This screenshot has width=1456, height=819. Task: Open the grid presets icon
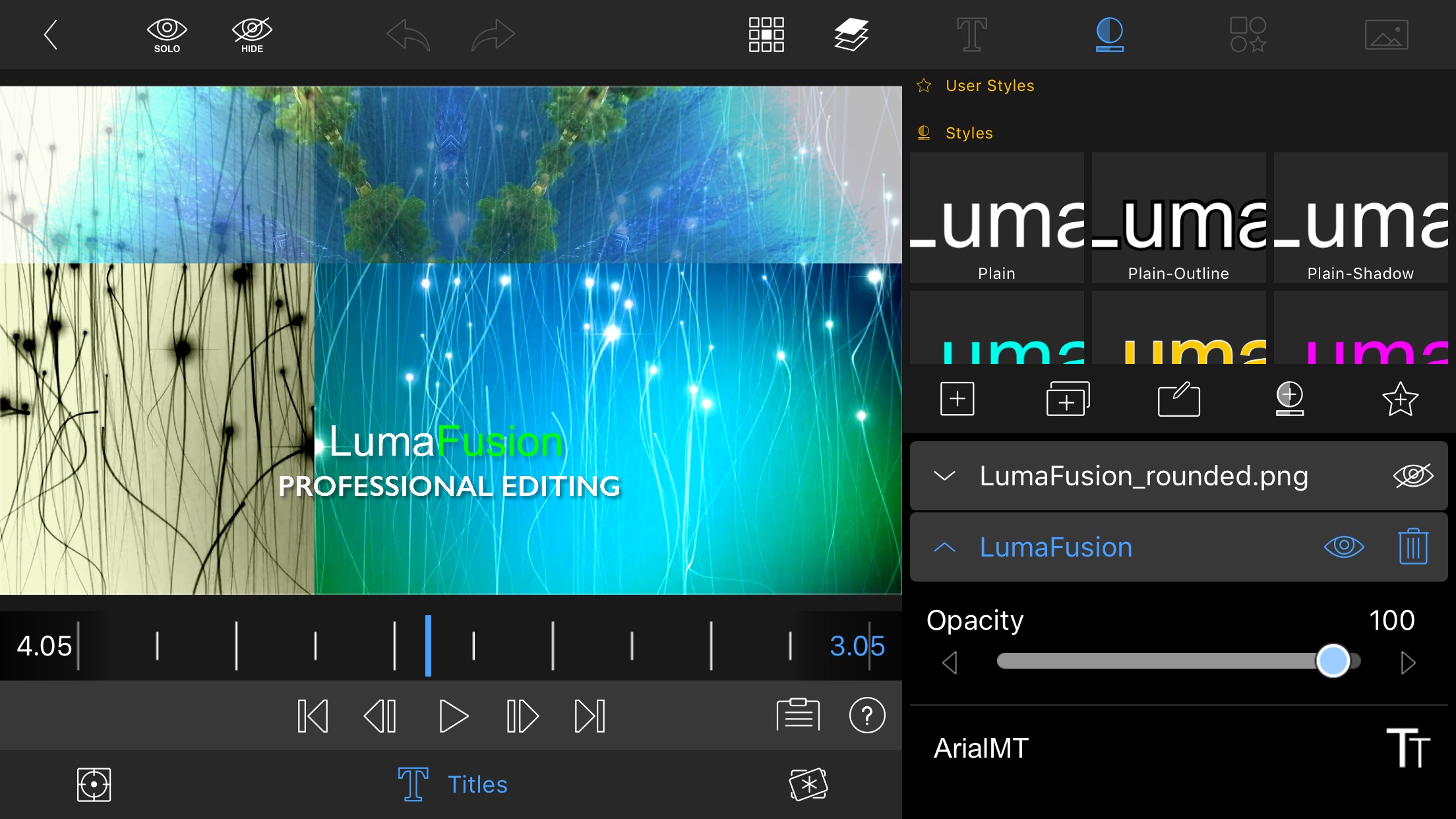pyautogui.click(x=766, y=35)
